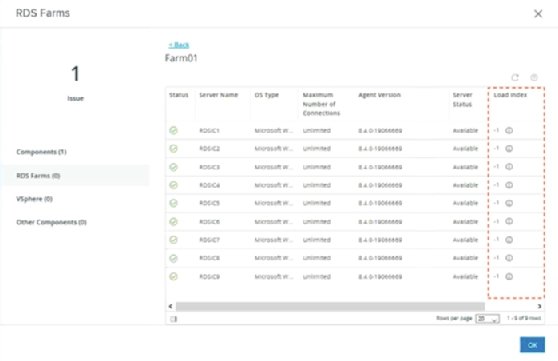Image resolution: width=558 pixels, height=361 pixels.
Task: Click the rows range text in the footer
Action: click(x=524, y=318)
